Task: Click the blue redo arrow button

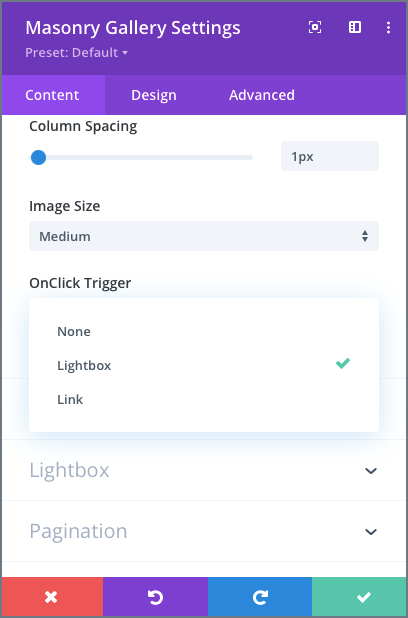Action: tap(260, 597)
